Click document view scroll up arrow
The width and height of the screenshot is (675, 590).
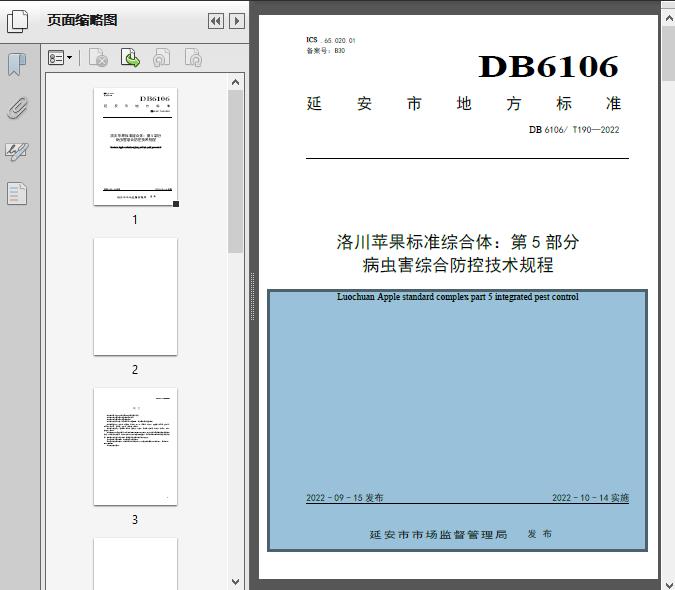pyautogui.click(x=669, y=18)
